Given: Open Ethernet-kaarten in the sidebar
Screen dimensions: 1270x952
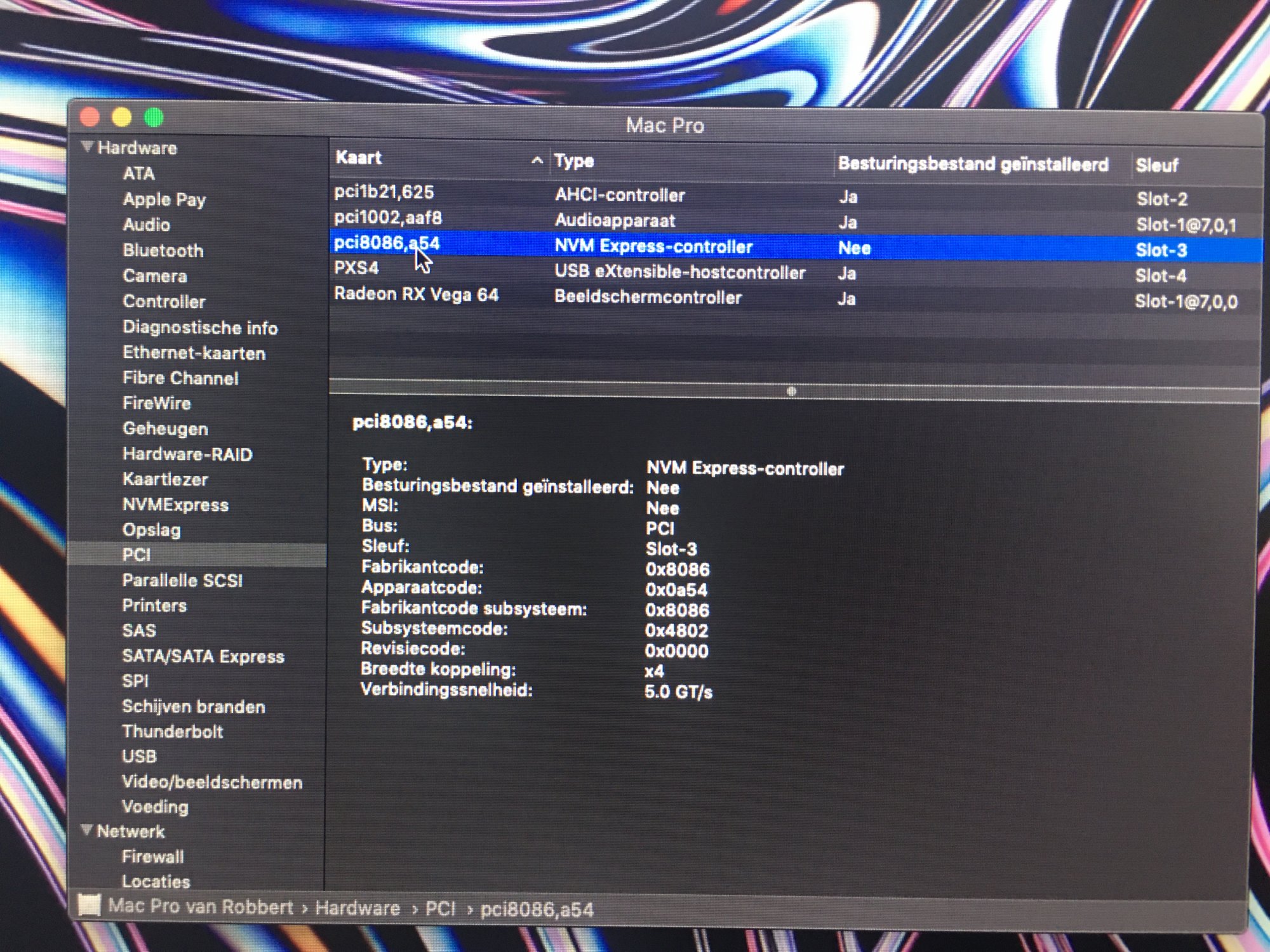Looking at the screenshot, I should pos(194,352).
